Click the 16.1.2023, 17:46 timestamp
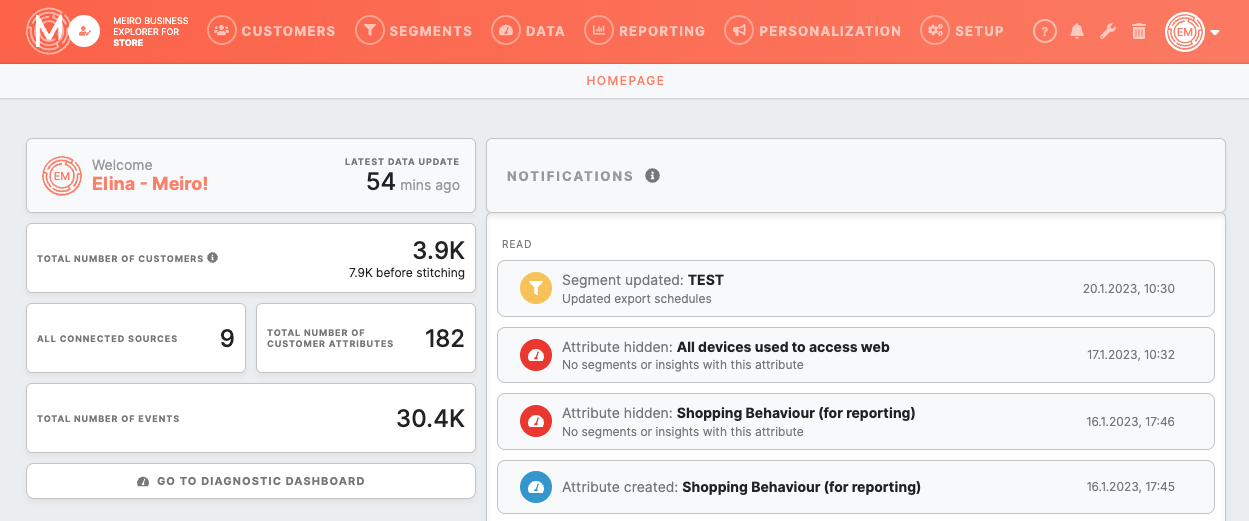This screenshot has width=1249, height=521. [1131, 422]
